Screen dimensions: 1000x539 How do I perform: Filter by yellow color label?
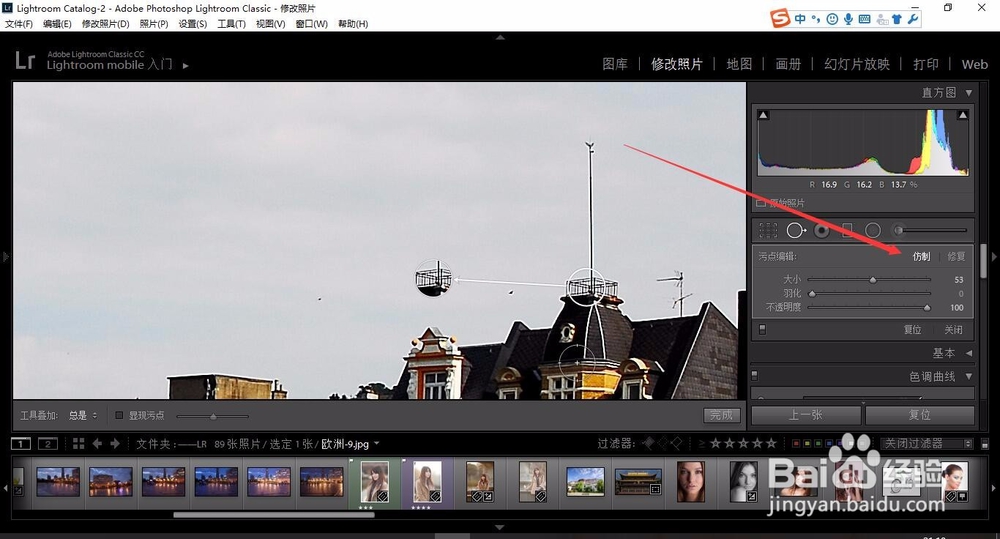tap(807, 443)
